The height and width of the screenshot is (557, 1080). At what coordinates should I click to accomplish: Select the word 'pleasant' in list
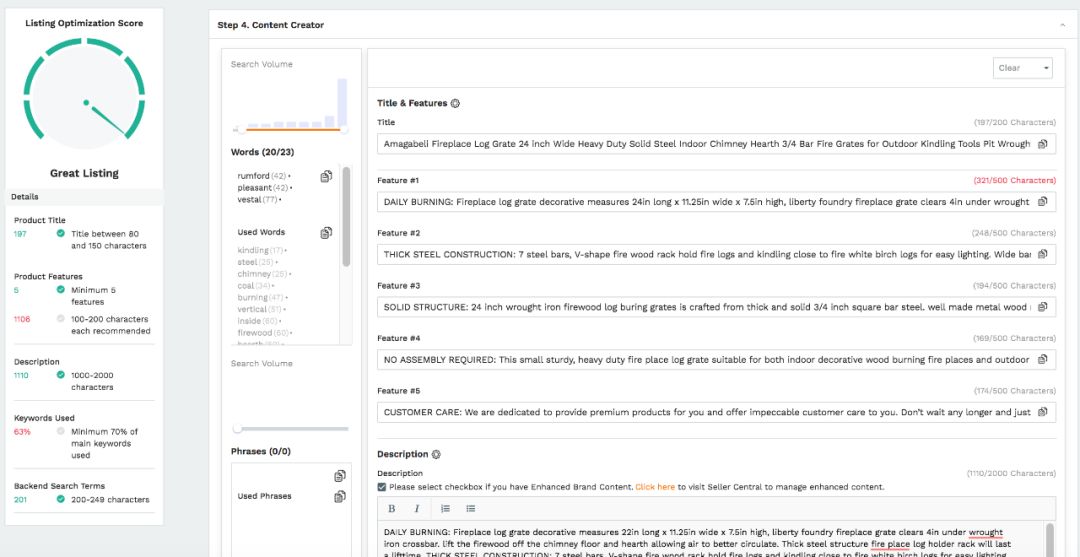pyautogui.click(x=254, y=188)
